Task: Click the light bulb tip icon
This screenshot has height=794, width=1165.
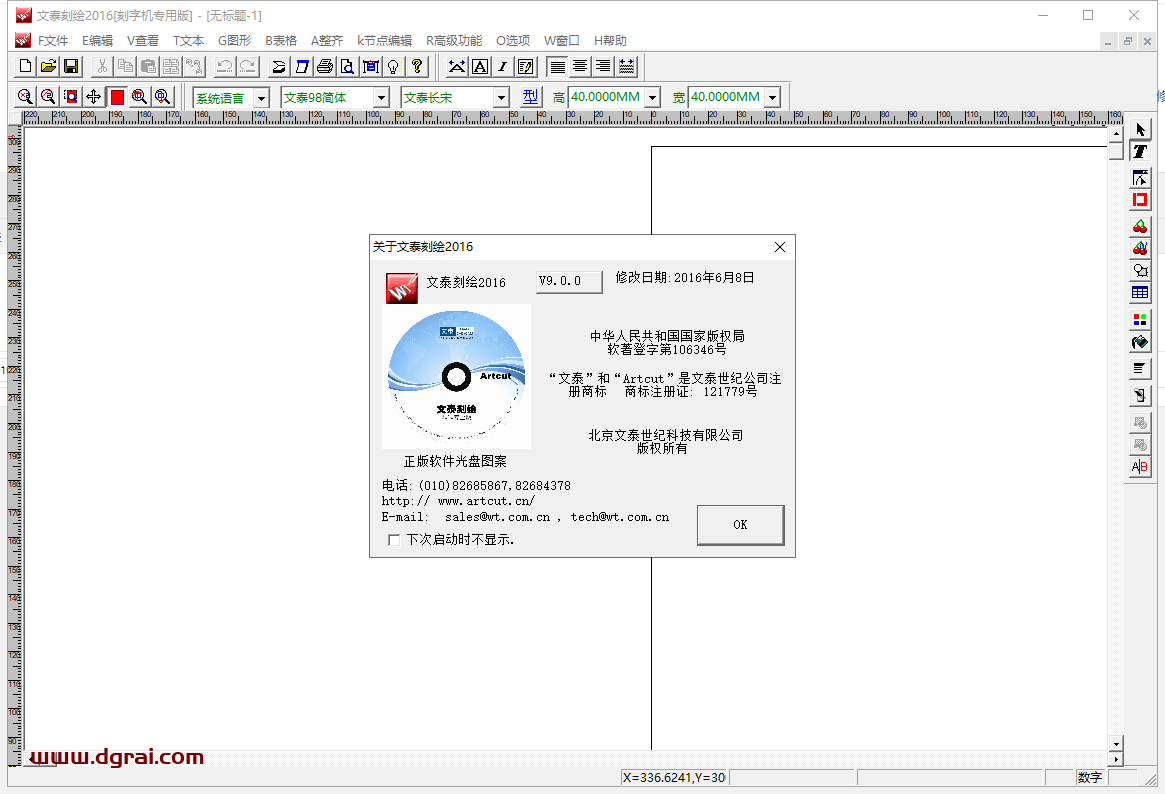Action: 394,66
